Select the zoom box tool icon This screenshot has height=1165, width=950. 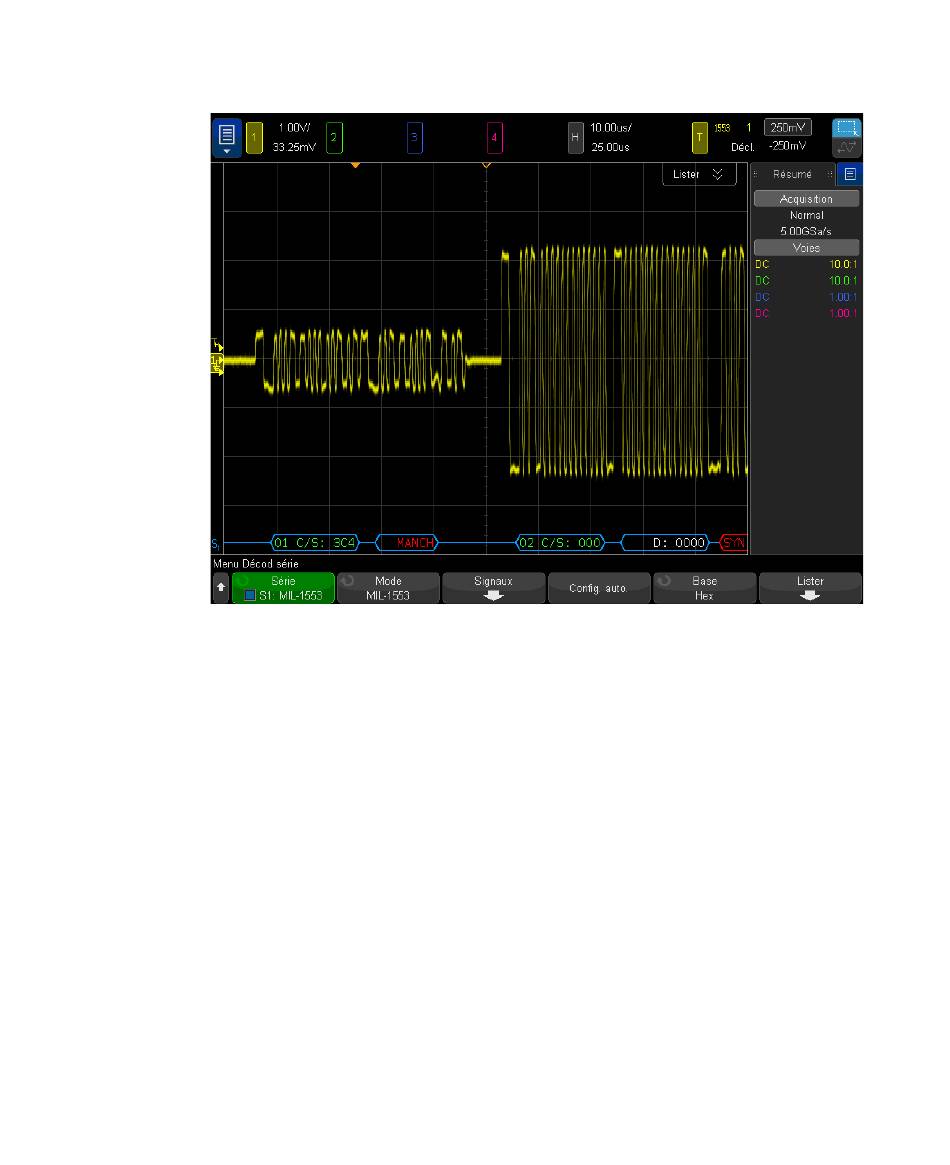tap(846, 127)
